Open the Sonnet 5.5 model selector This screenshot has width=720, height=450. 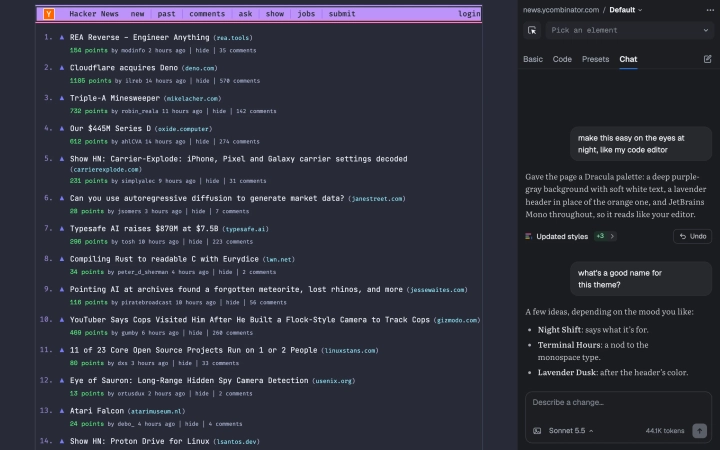571,431
